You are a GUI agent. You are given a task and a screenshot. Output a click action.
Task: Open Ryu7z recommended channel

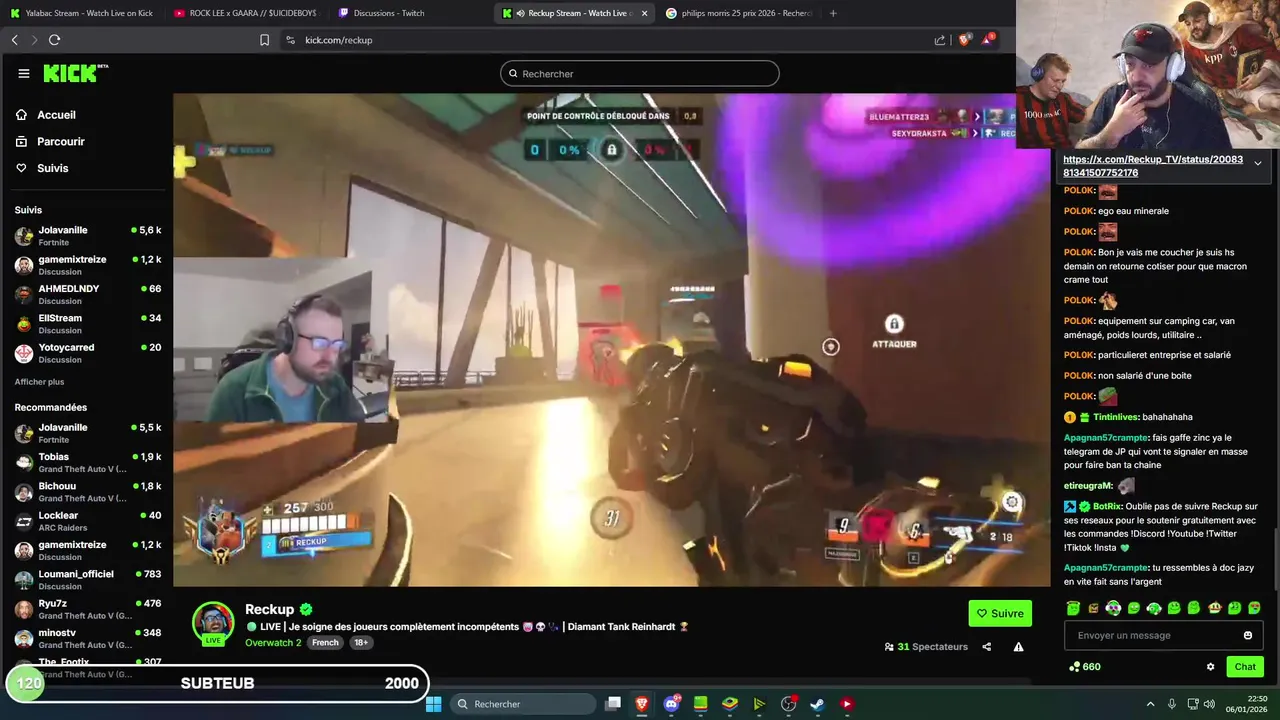click(x=88, y=609)
